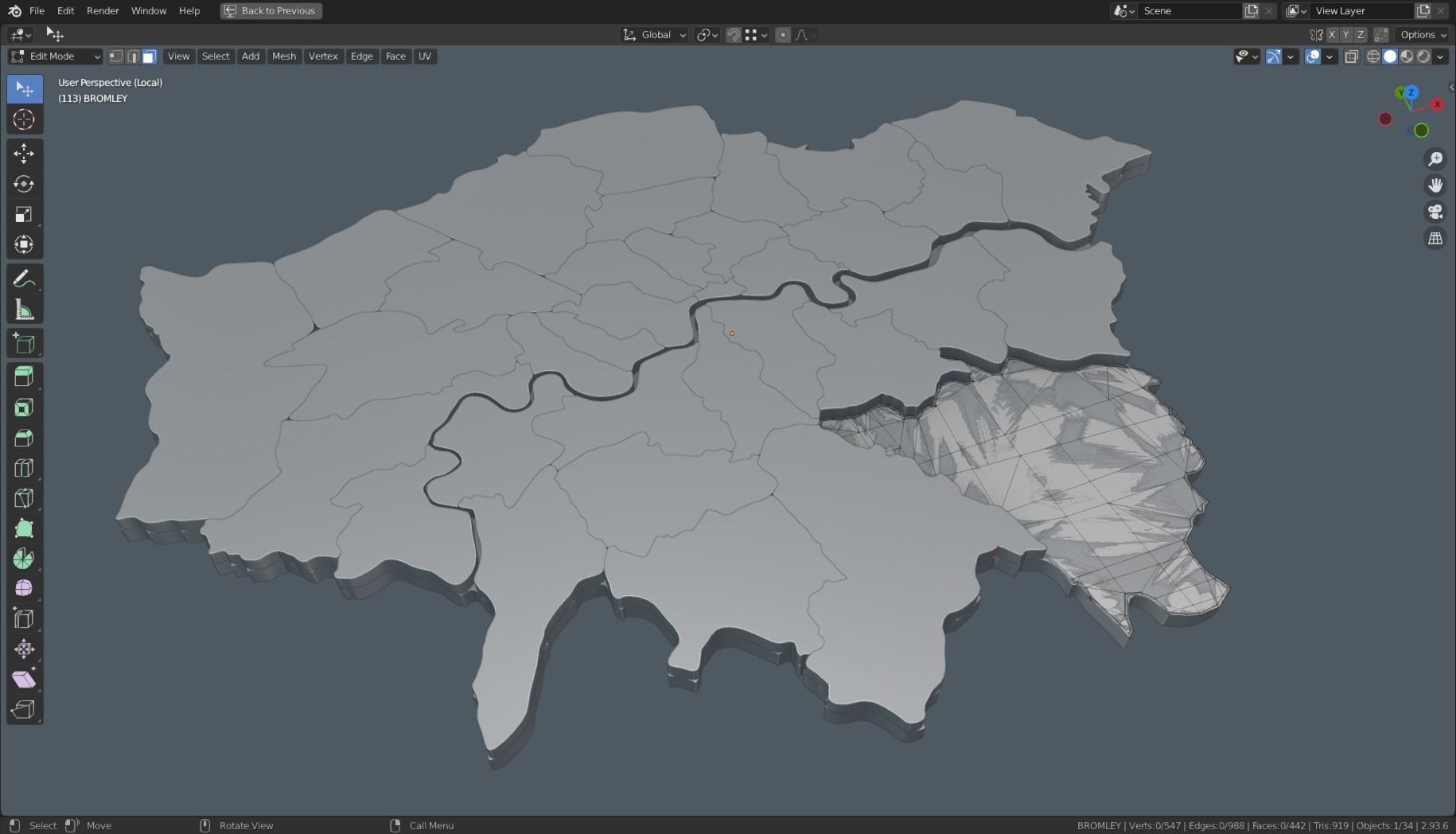Switch to wireframe viewport shading
This screenshot has width=1456, height=834.
point(1373,57)
